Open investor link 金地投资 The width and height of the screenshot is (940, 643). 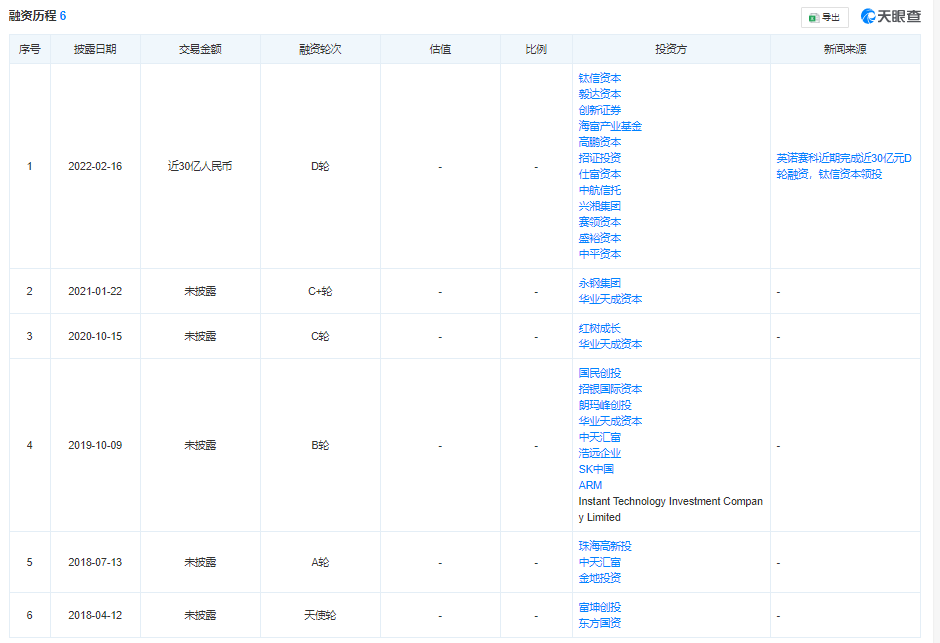(599, 578)
